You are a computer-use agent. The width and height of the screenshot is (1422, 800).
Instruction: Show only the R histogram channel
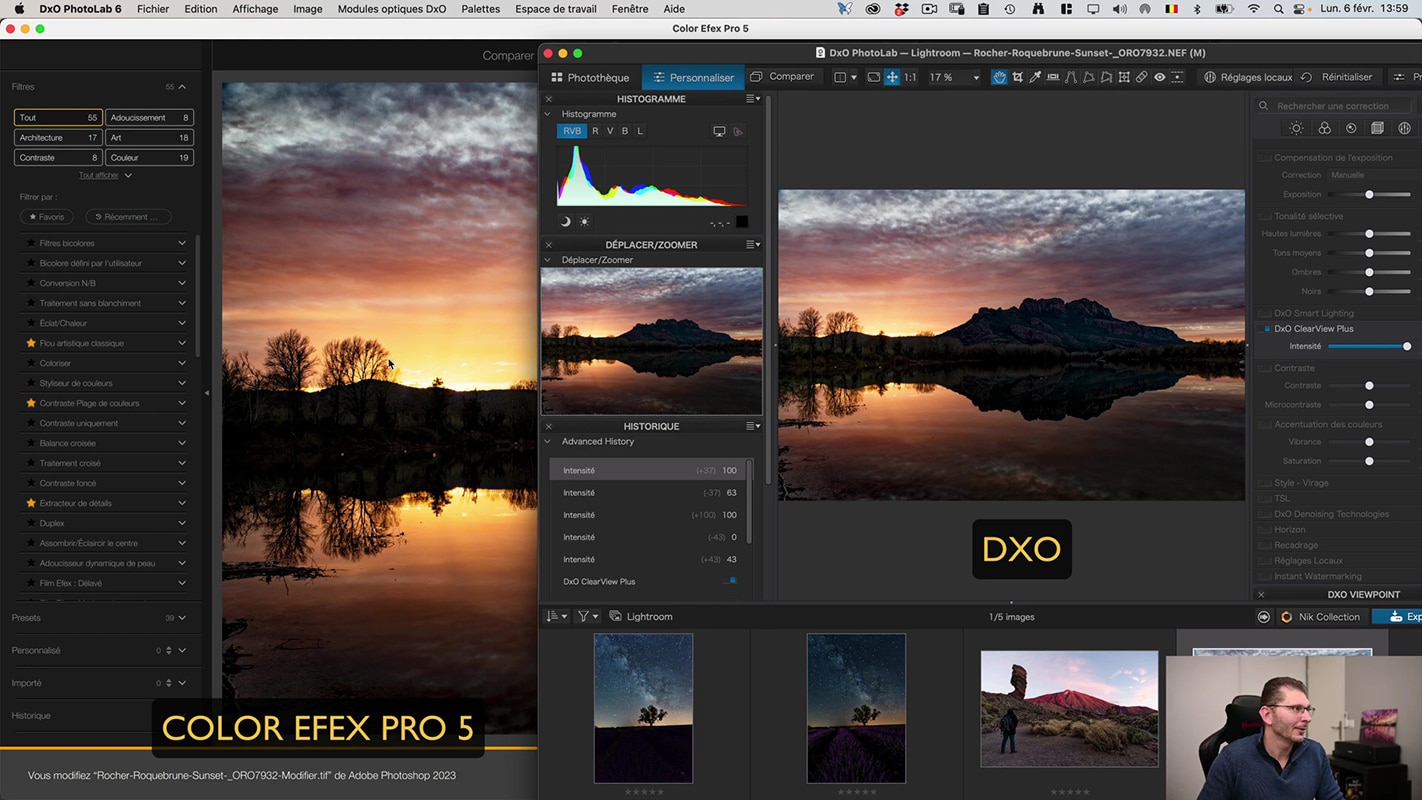(595, 131)
